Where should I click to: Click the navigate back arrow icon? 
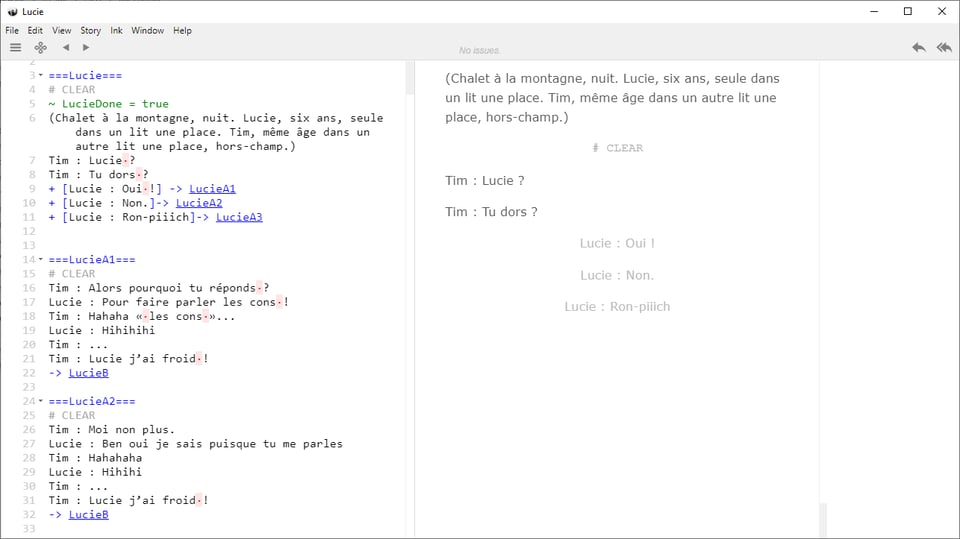pos(66,47)
